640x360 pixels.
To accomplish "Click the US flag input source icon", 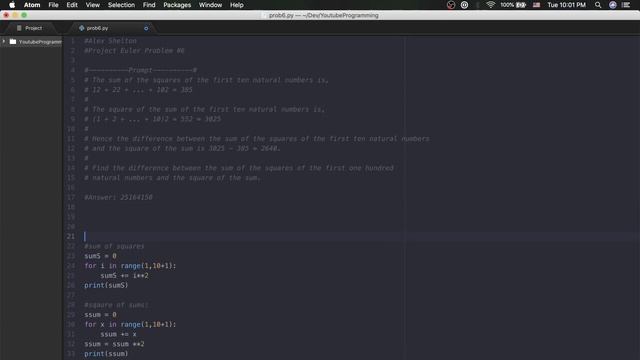I will pyautogui.click(x=536, y=5).
